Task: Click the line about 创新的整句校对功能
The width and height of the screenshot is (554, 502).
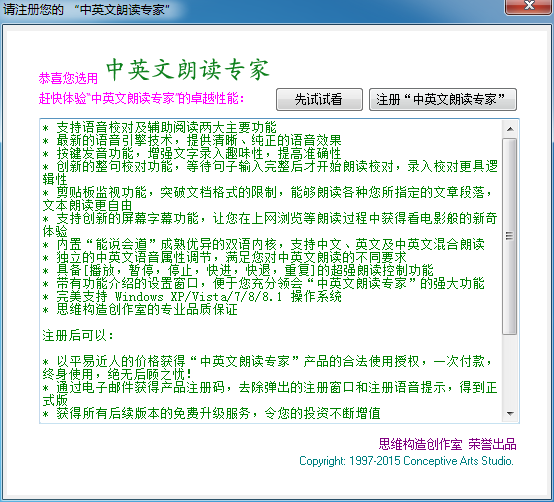Action: coord(270,172)
